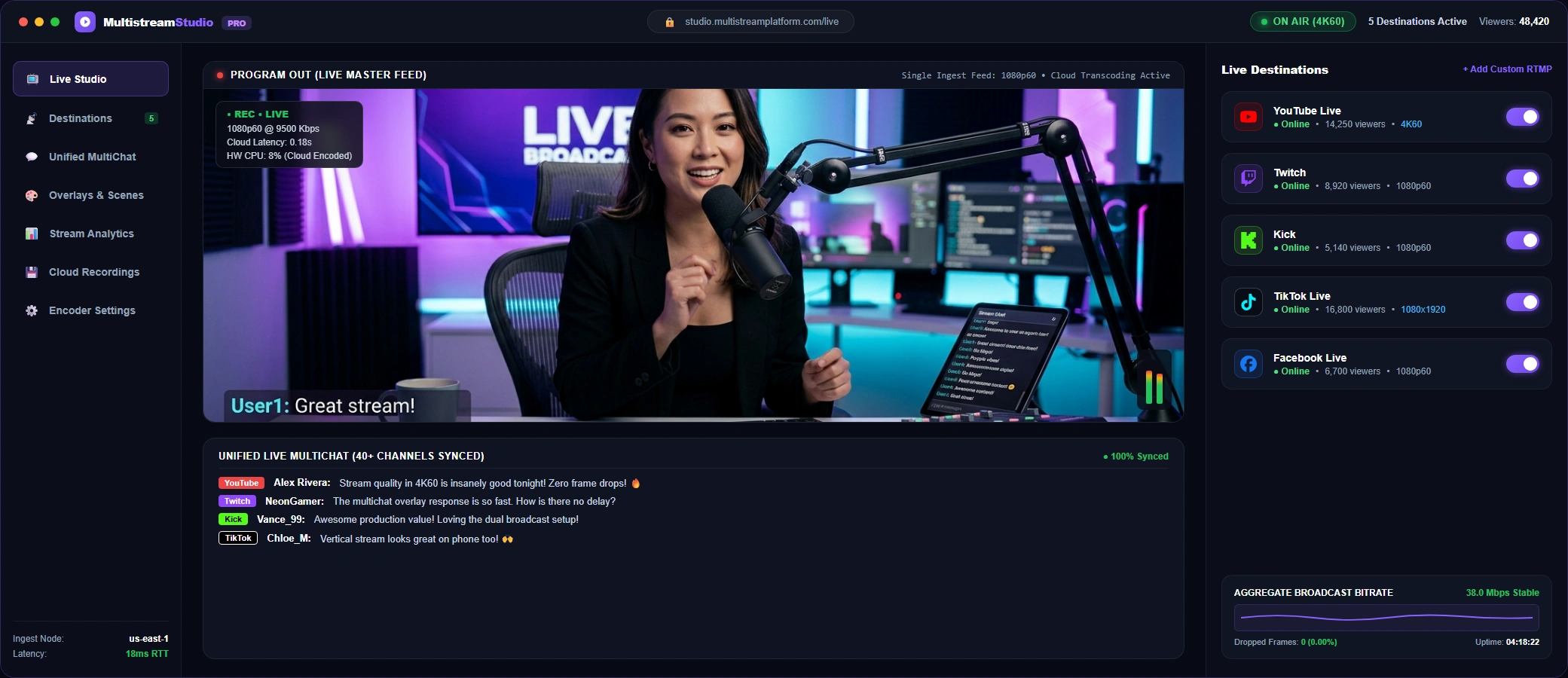Click the aggregate bitrate graph line
This screenshot has width=1568, height=678.
click(x=1386, y=618)
